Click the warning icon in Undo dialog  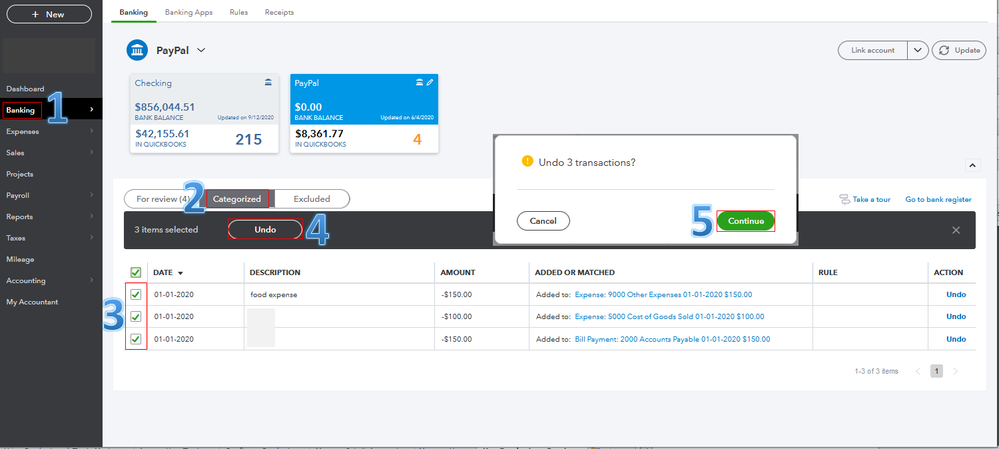(x=527, y=161)
